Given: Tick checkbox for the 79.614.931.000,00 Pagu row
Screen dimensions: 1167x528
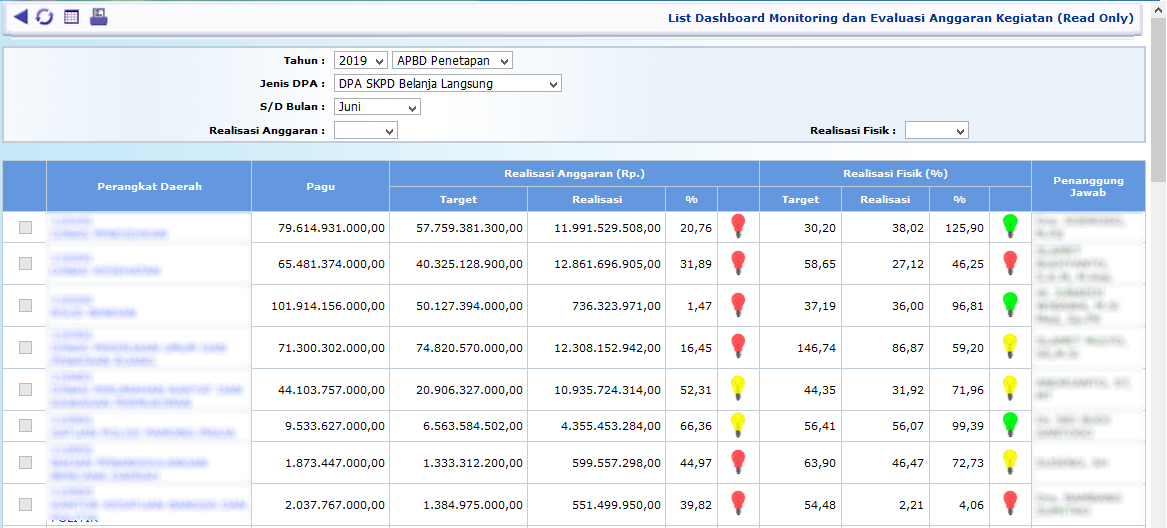Looking at the screenshot, I should click(25, 228).
